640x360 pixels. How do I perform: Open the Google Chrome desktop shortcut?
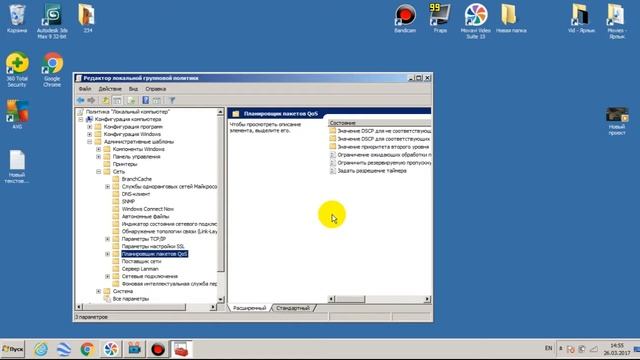click(52, 69)
